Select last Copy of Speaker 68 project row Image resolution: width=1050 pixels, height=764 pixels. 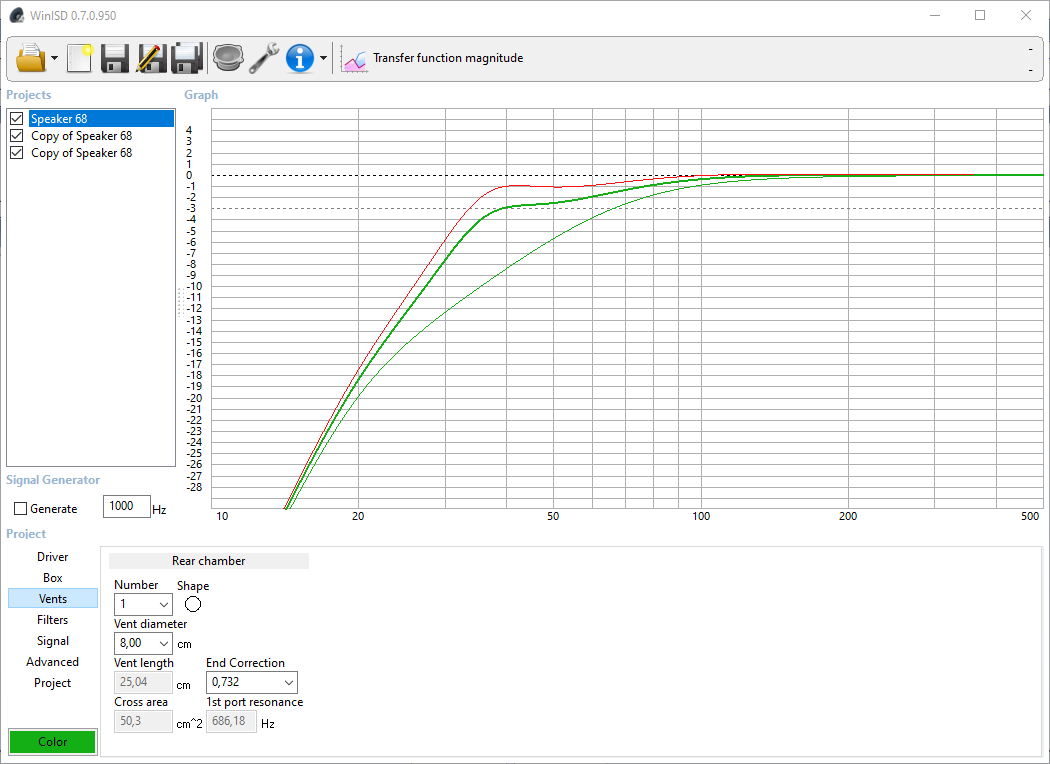(x=82, y=153)
